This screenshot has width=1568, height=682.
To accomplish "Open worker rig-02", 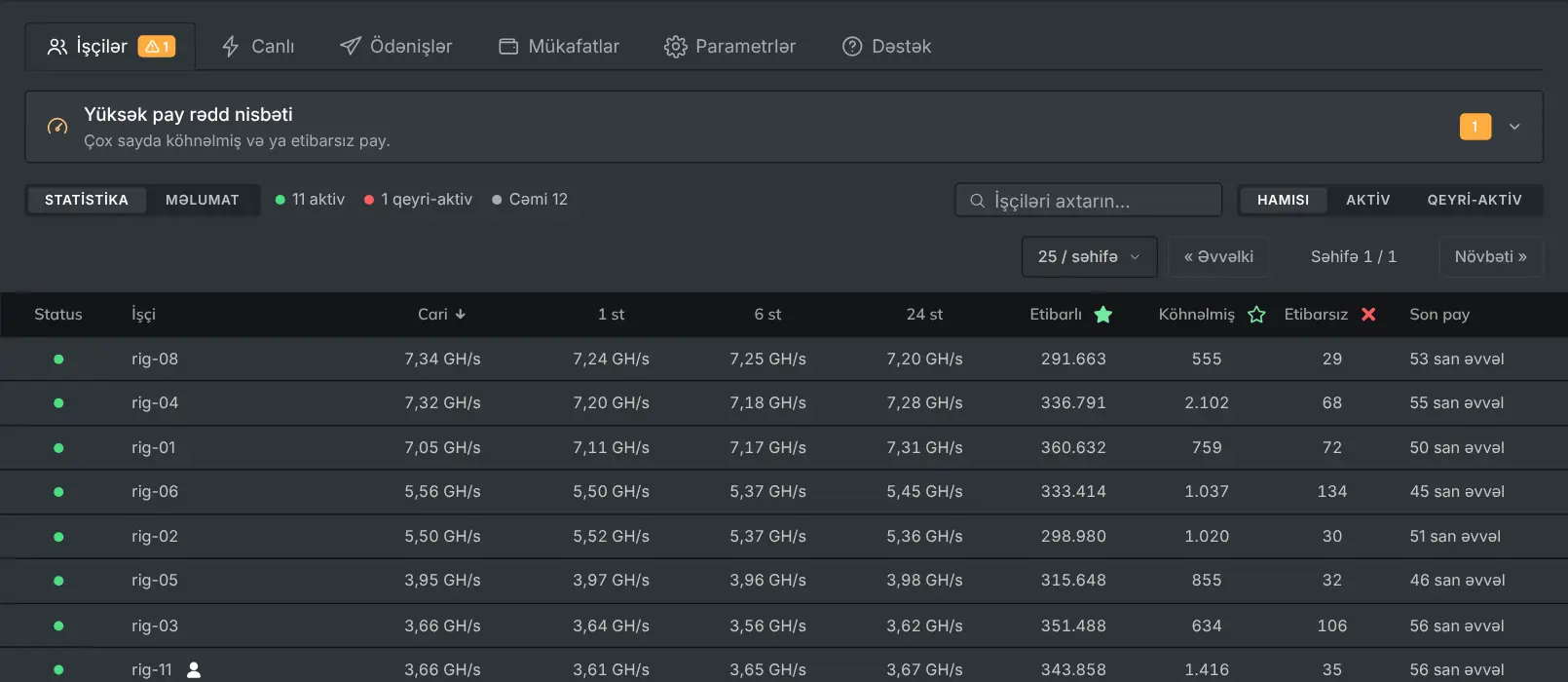I will [x=155, y=537].
